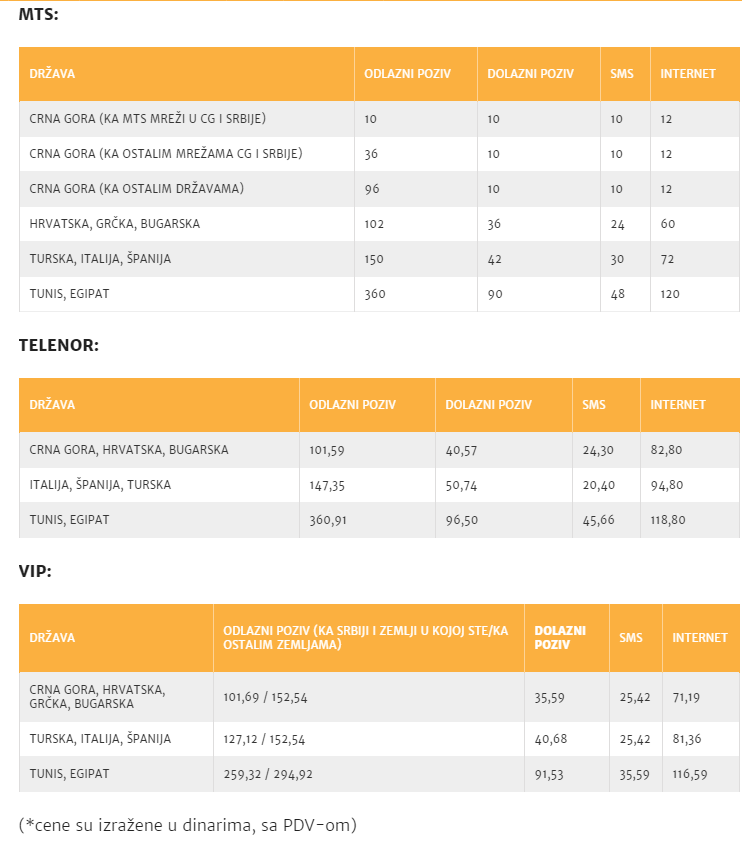Screen dimensions: 742x841
Task: Select VIP long ODLAZNI POZIV header
Action: pyautogui.click(x=369, y=638)
